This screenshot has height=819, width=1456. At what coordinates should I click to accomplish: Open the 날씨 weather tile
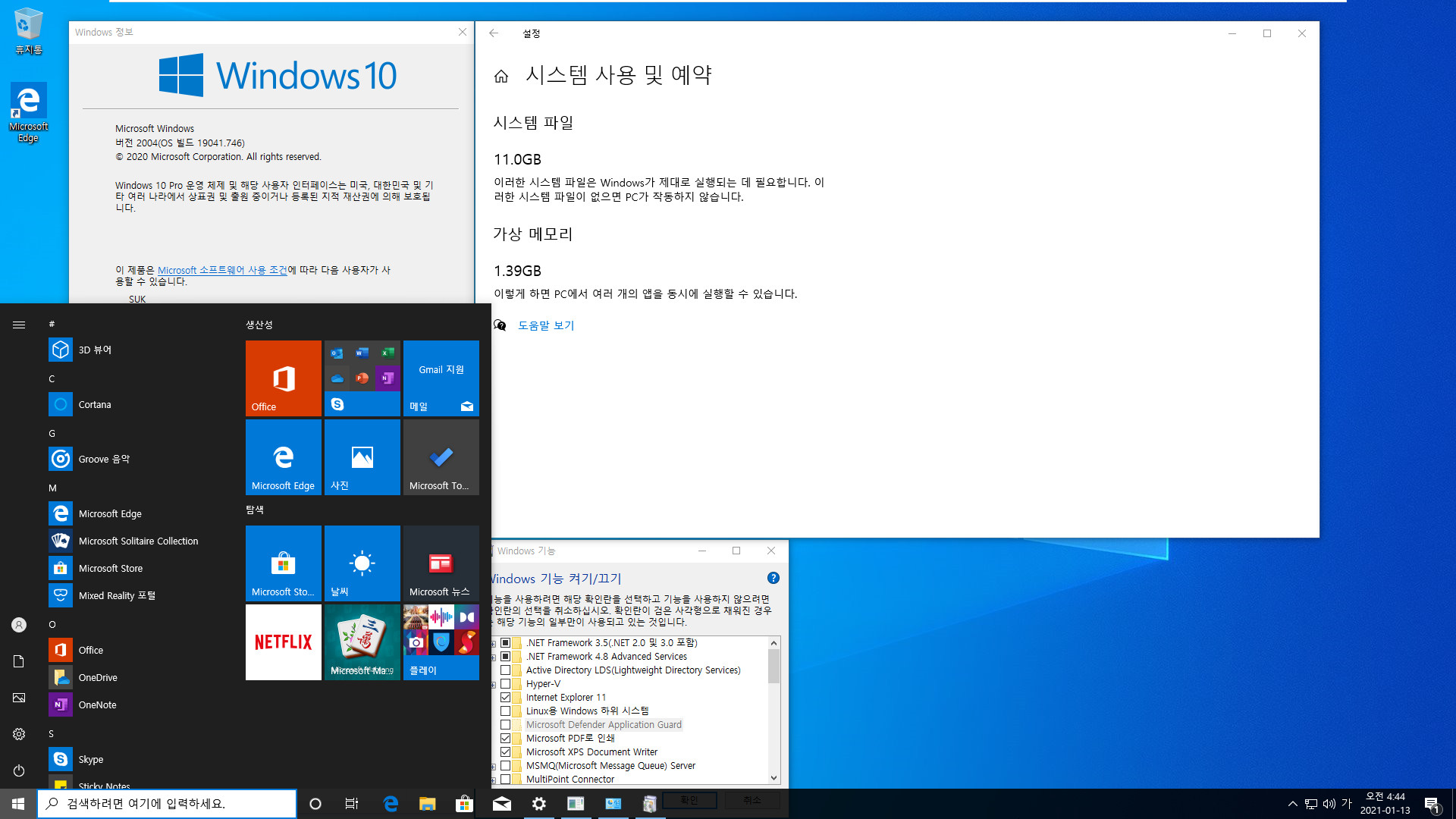pyautogui.click(x=362, y=563)
